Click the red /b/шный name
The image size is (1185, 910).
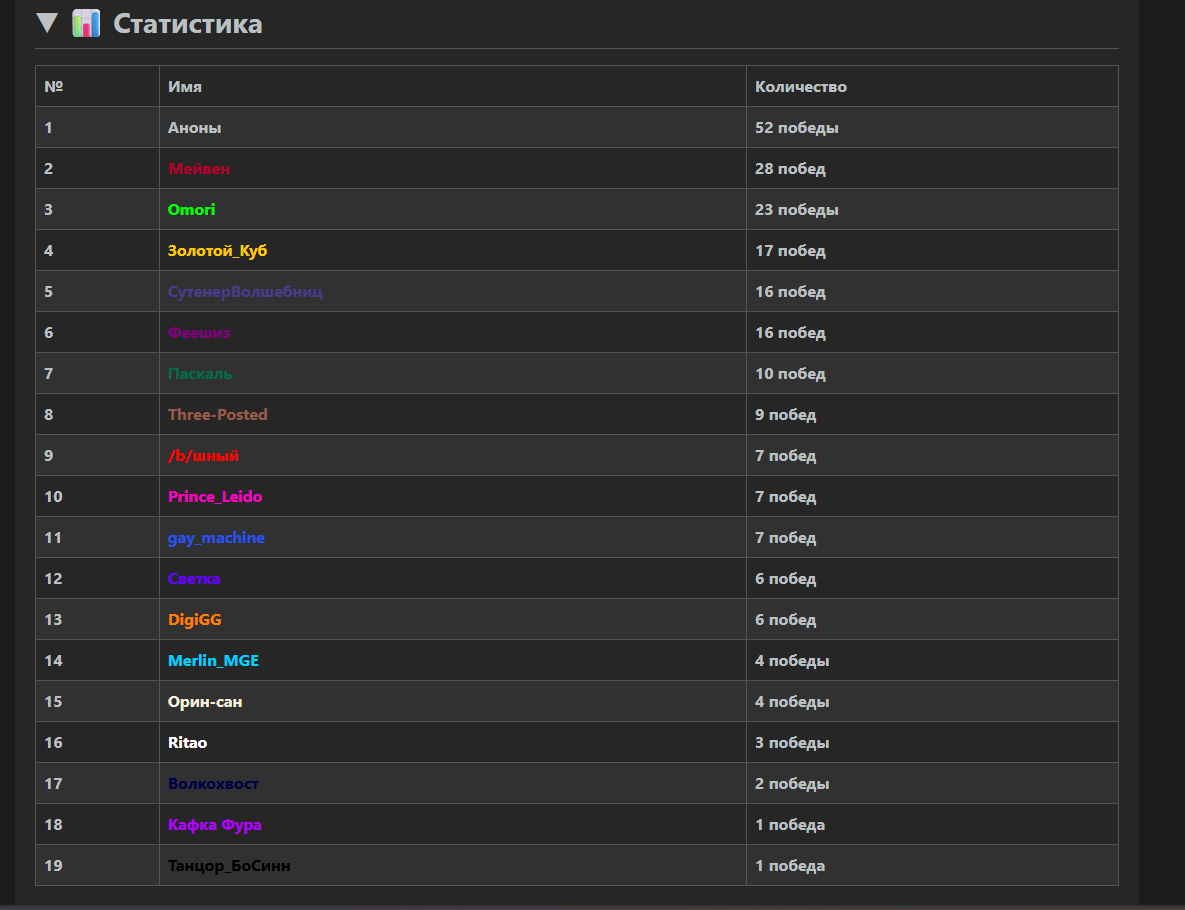click(203, 456)
